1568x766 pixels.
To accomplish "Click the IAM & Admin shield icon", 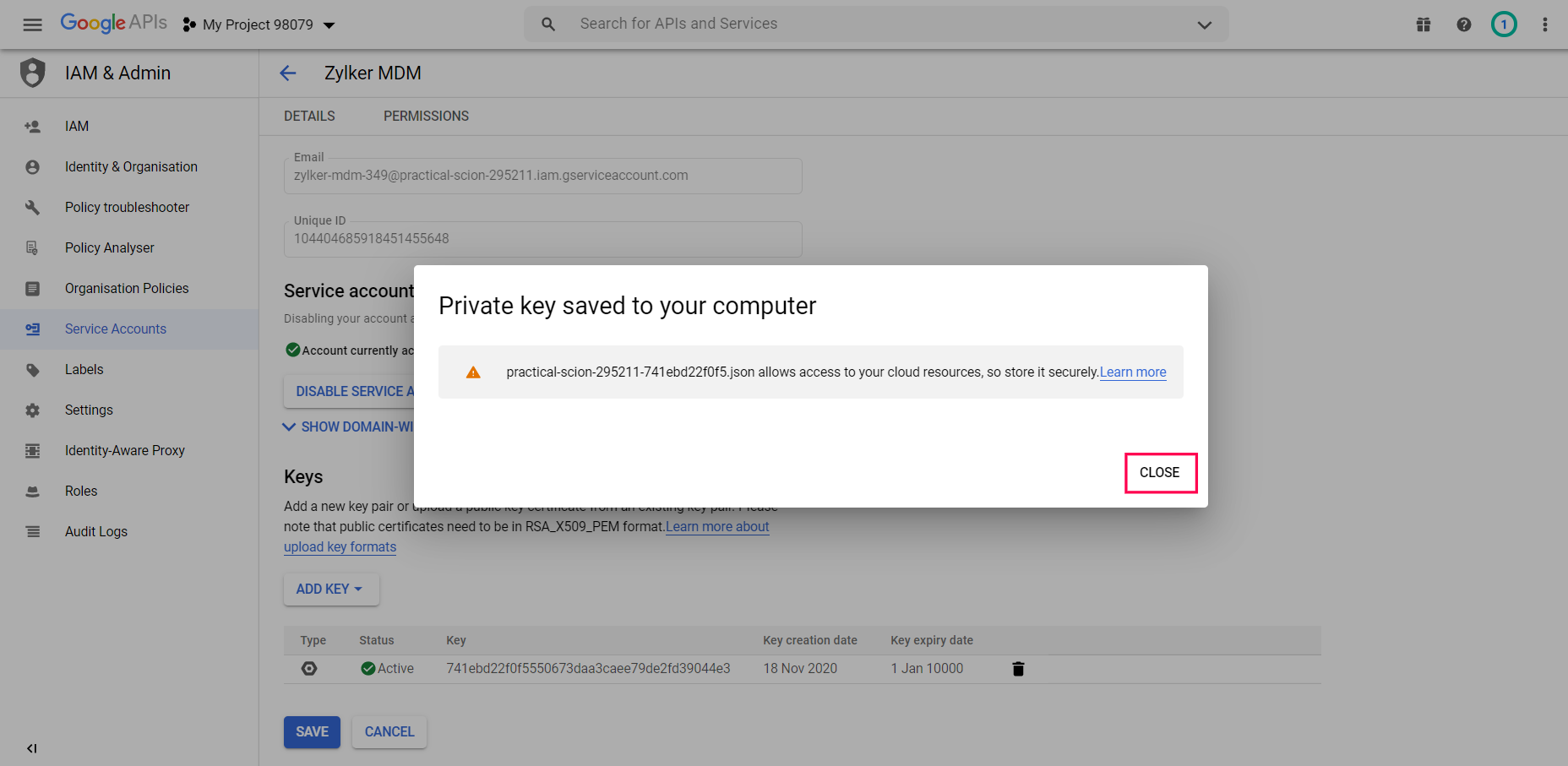I will coord(33,73).
